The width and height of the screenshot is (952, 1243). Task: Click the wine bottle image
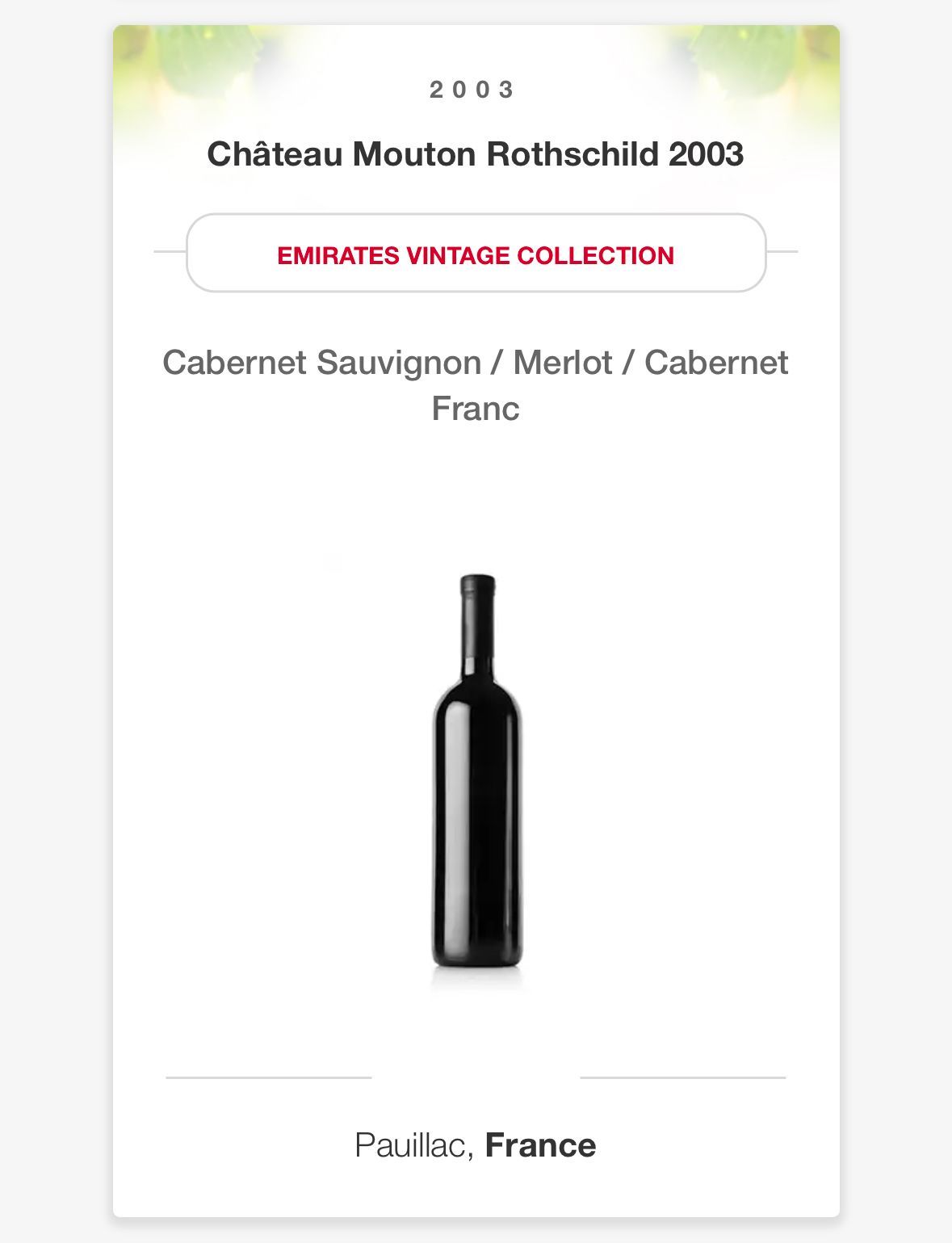click(476, 775)
